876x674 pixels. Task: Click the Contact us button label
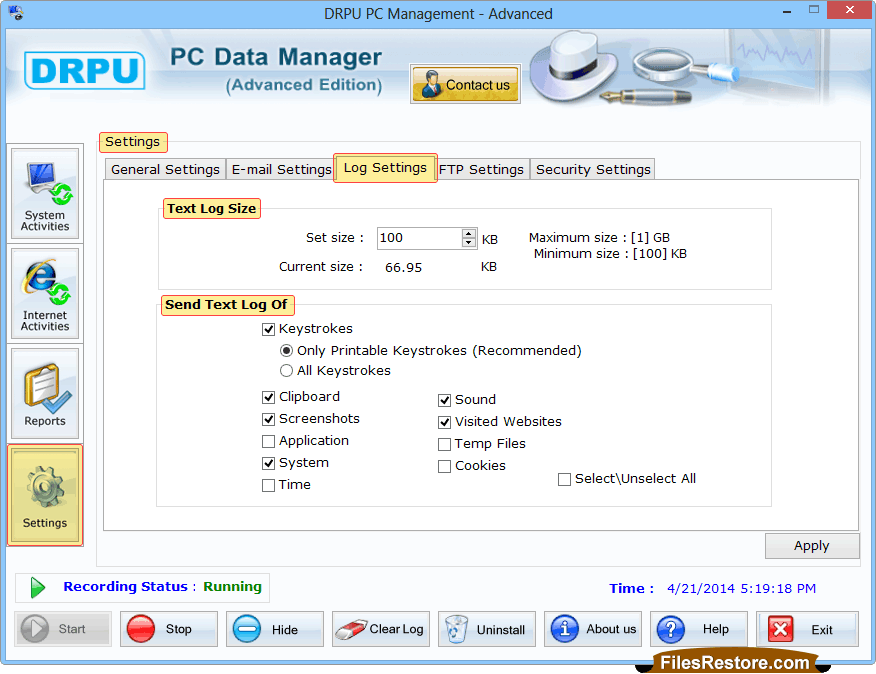coord(478,85)
